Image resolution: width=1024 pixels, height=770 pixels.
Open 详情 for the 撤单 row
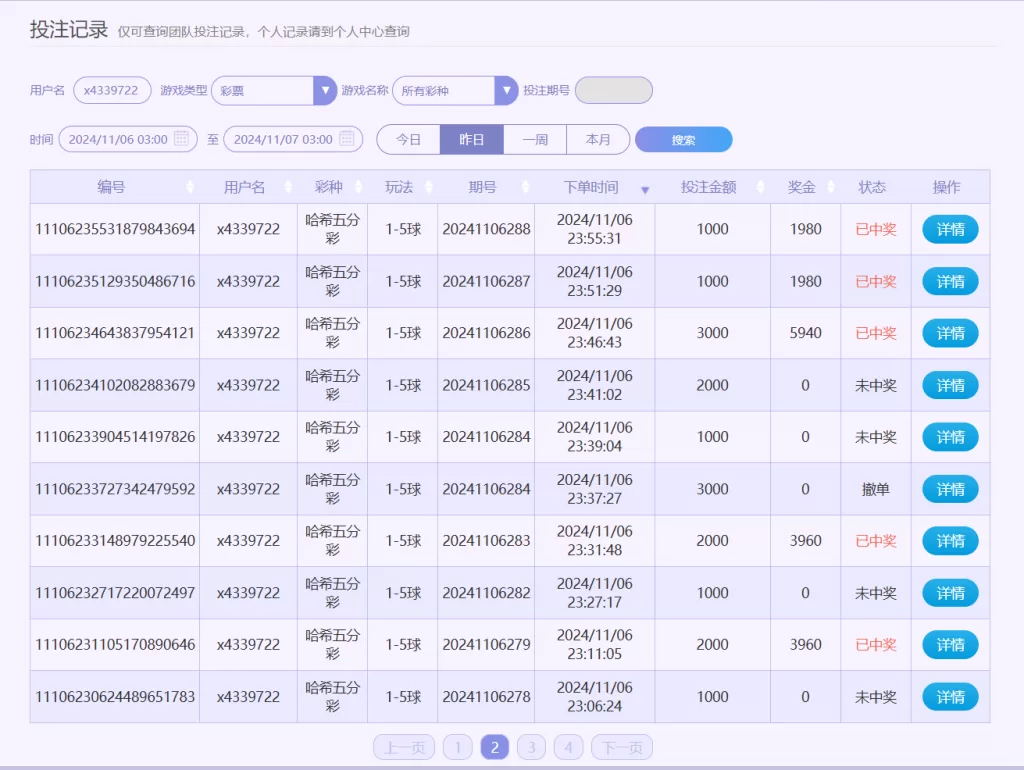point(950,489)
